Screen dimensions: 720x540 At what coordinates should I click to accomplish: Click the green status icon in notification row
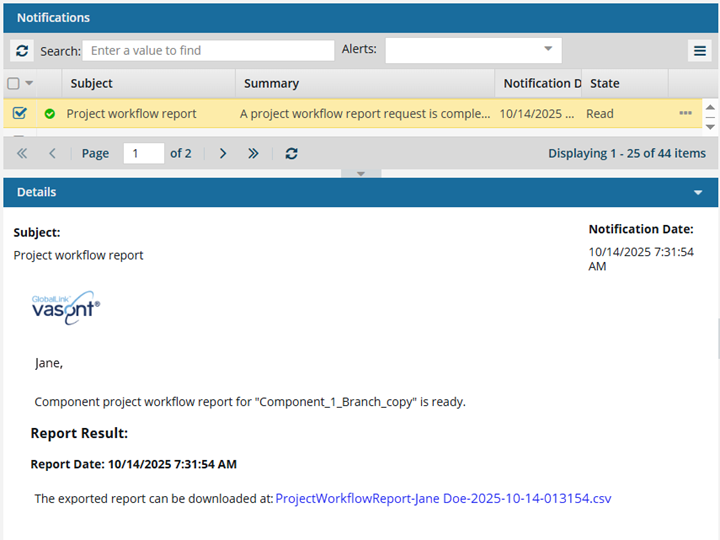coord(49,114)
